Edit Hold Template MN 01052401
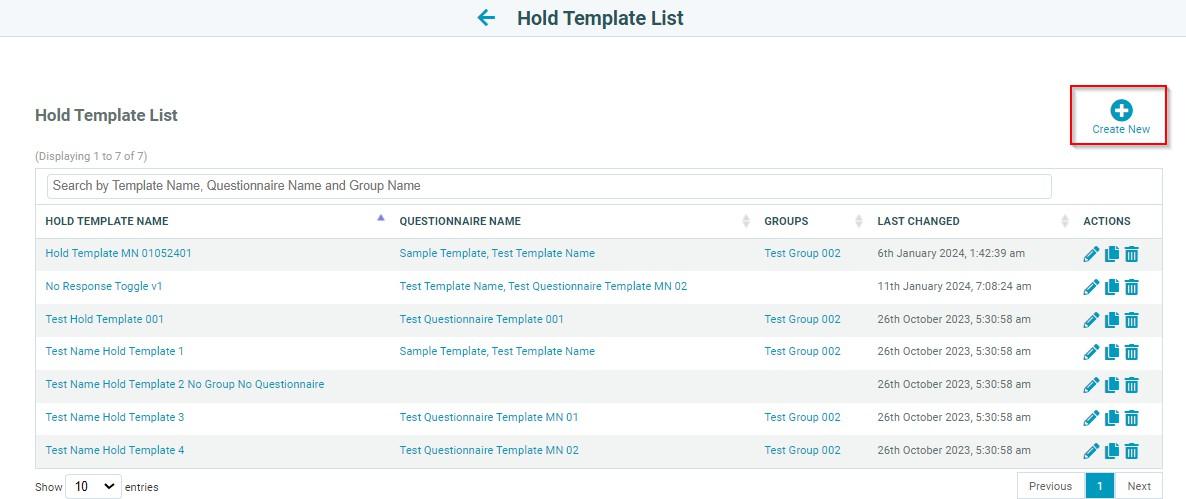Screen dimensions: 1186x499 (1091, 254)
